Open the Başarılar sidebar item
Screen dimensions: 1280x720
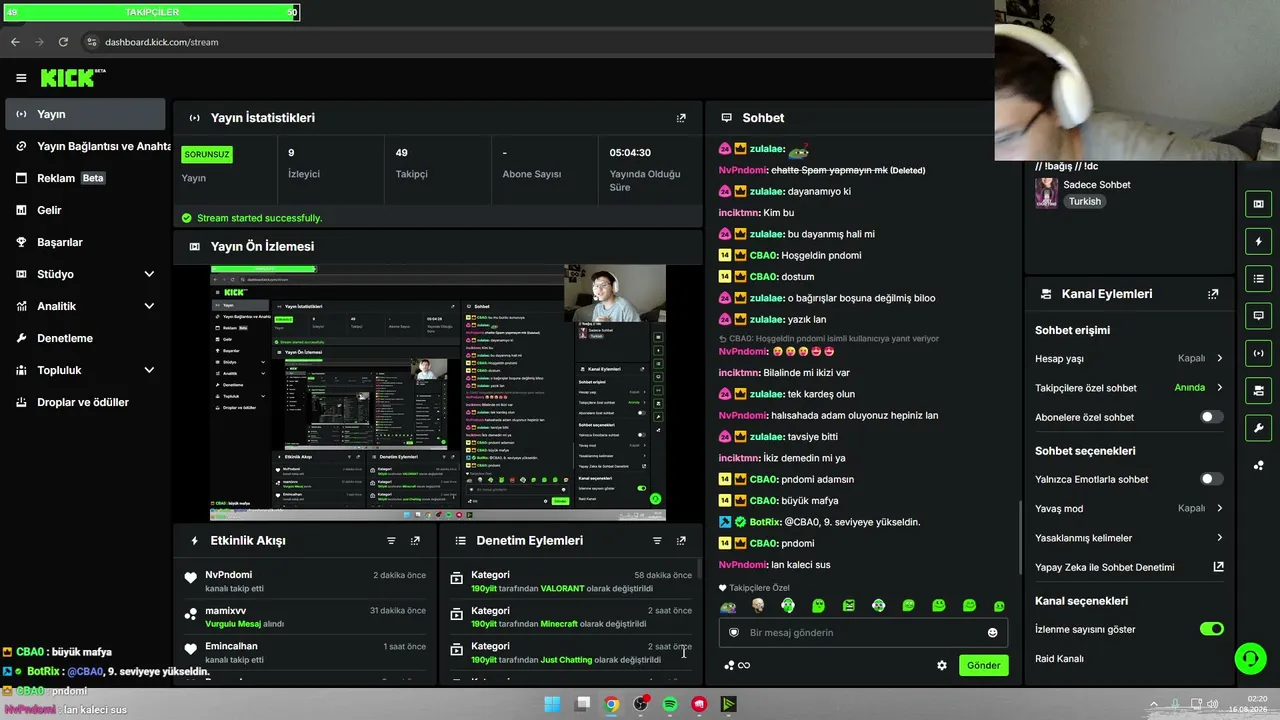point(85,242)
